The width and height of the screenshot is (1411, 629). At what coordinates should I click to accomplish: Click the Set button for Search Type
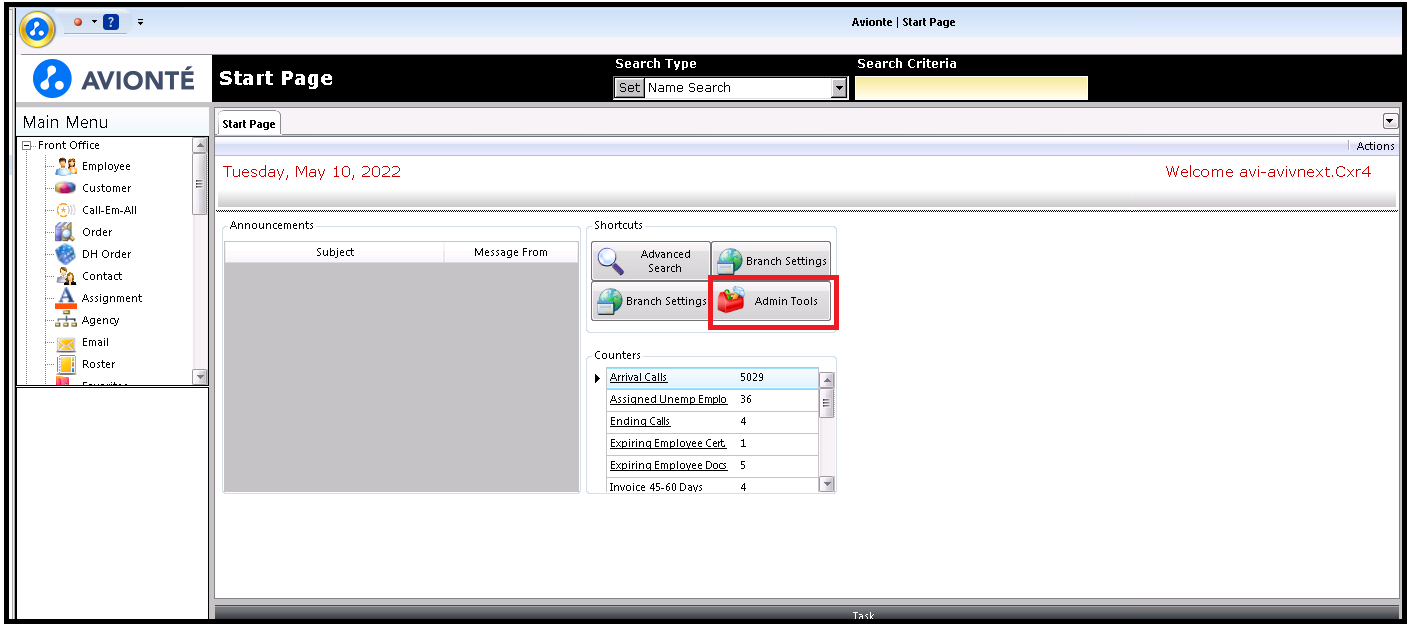[x=629, y=88]
